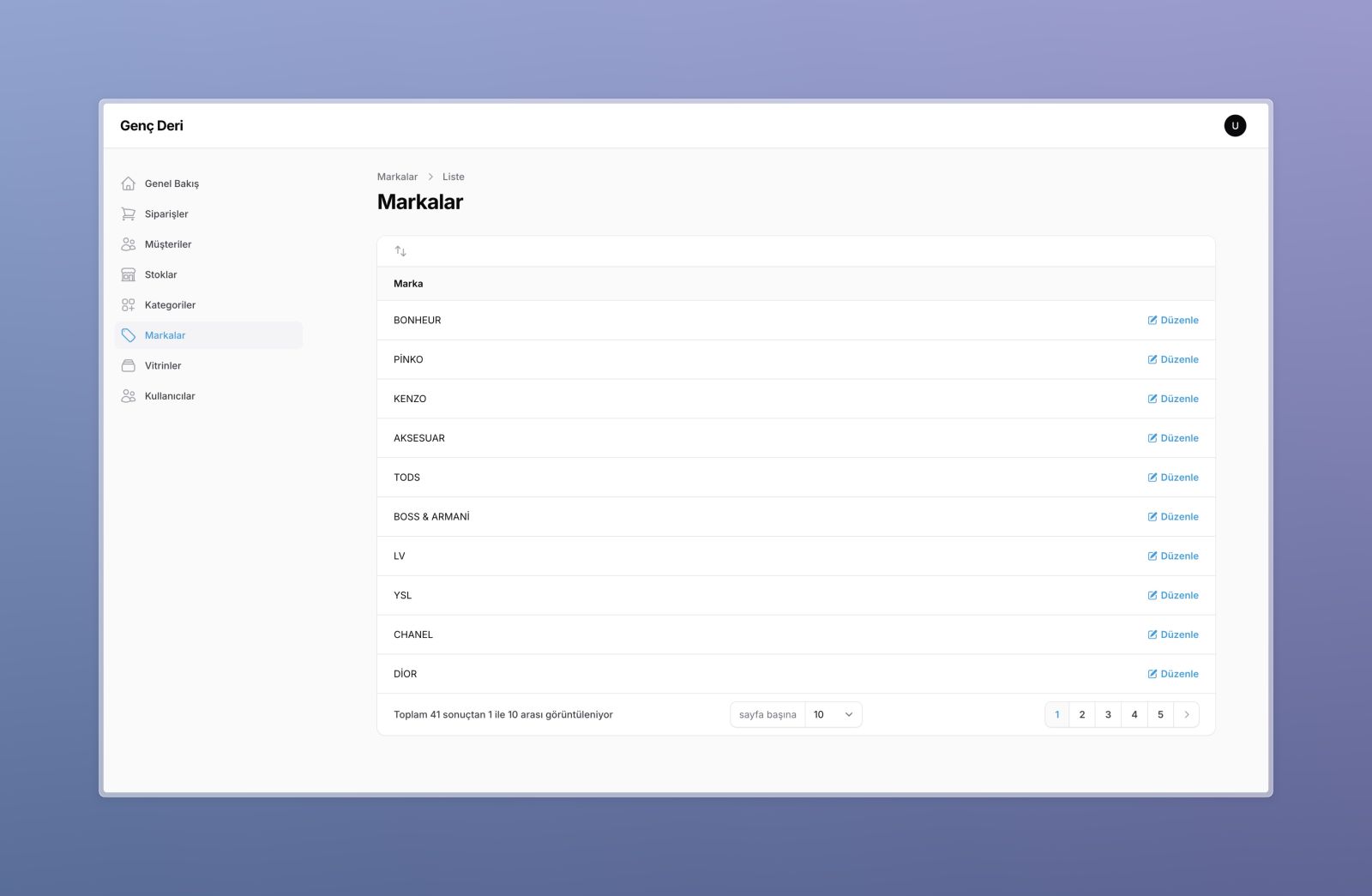Click Düzenle for the CHANEL row
The height and width of the screenshot is (896, 1372).
(x=1173, y=635)
